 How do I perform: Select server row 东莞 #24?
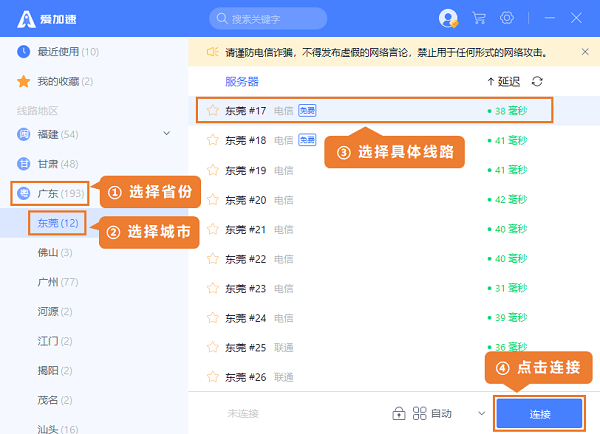pyautogui.click(x=394, y=318)
